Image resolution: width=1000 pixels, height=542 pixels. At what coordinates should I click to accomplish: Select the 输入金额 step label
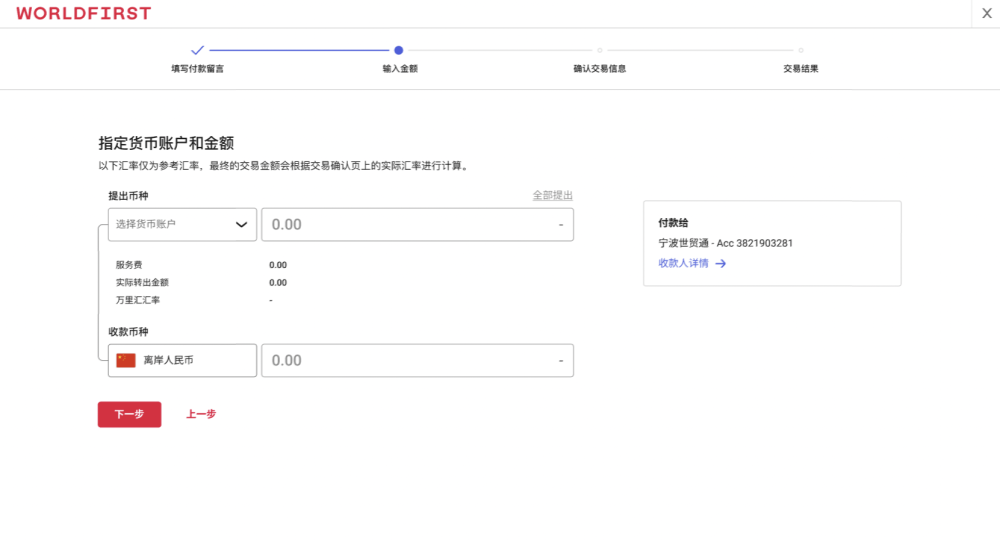tap(398, 69)
